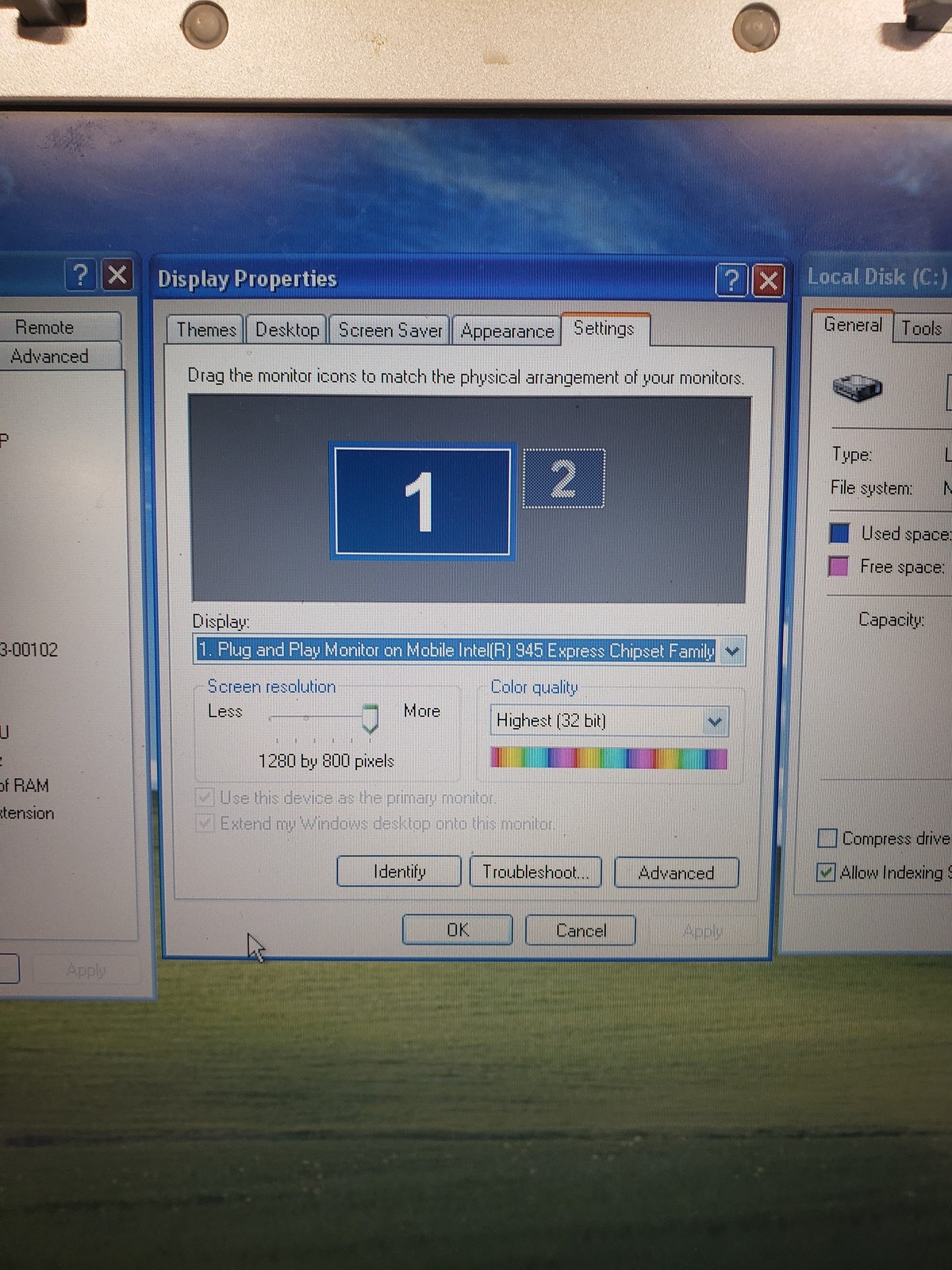Click help question icon in left window
Screen dimensions: 952x1270
80,275
